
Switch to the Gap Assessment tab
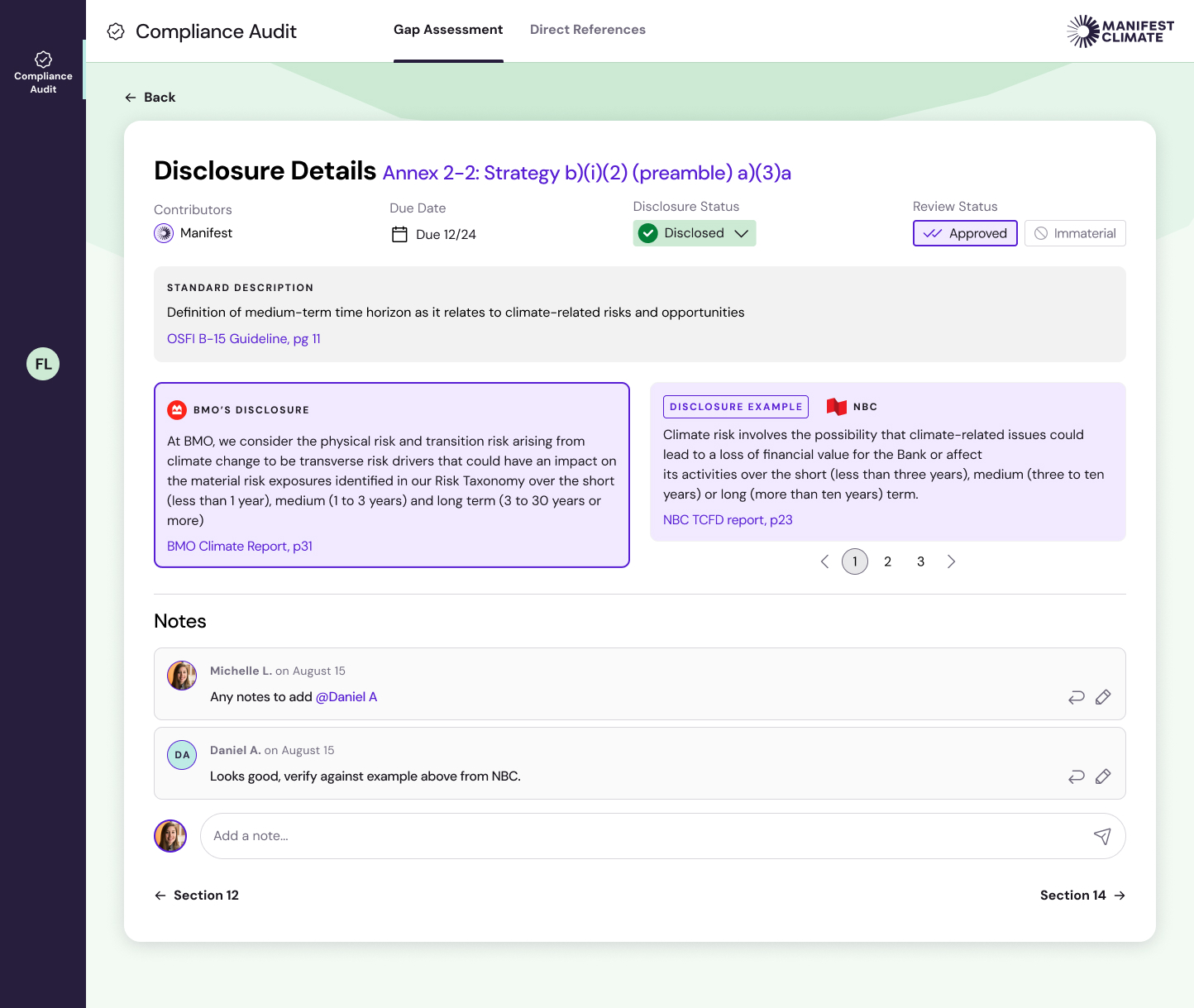[448, 30]
